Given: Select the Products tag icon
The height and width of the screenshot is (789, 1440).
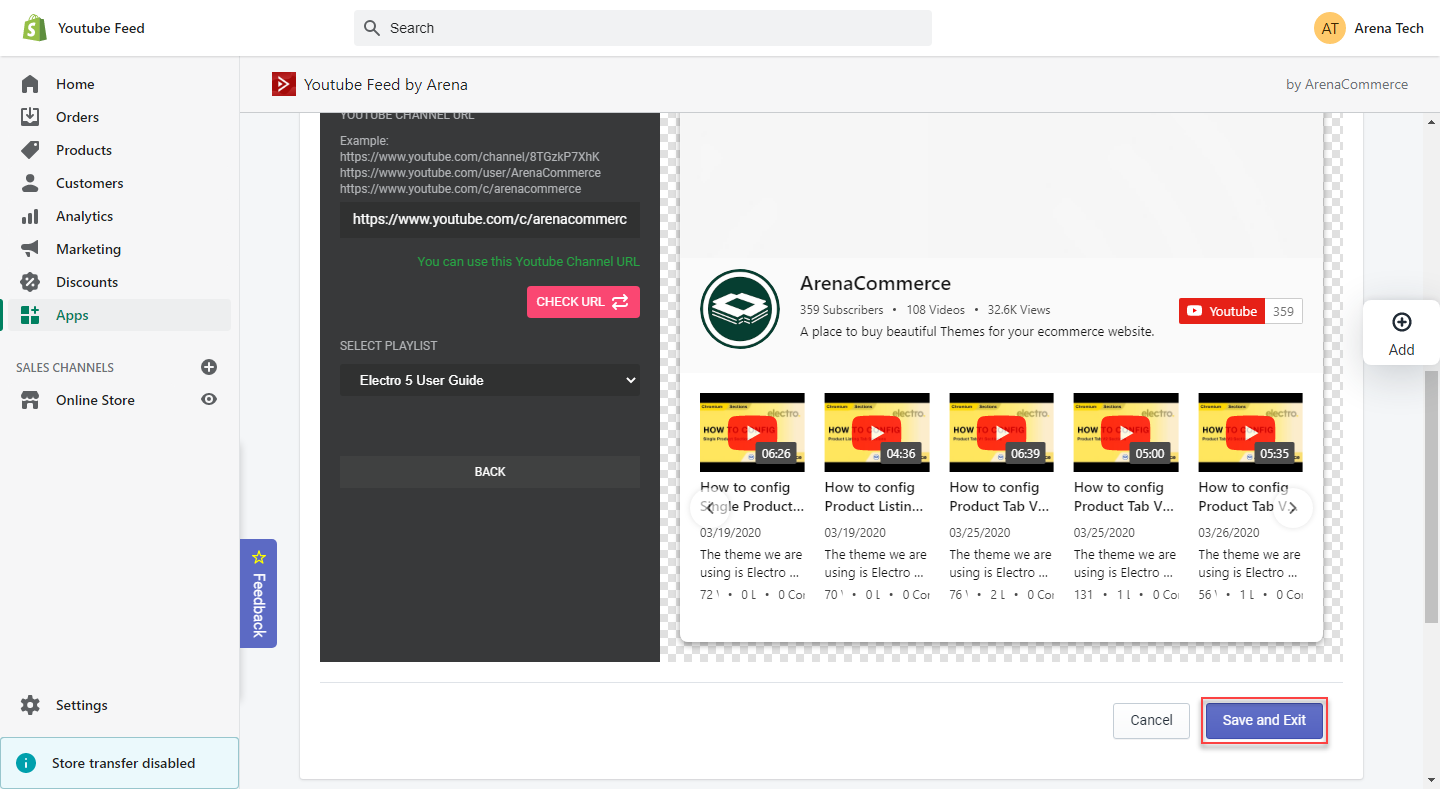Looking at the screenshot, I should [x=30, y=150].
